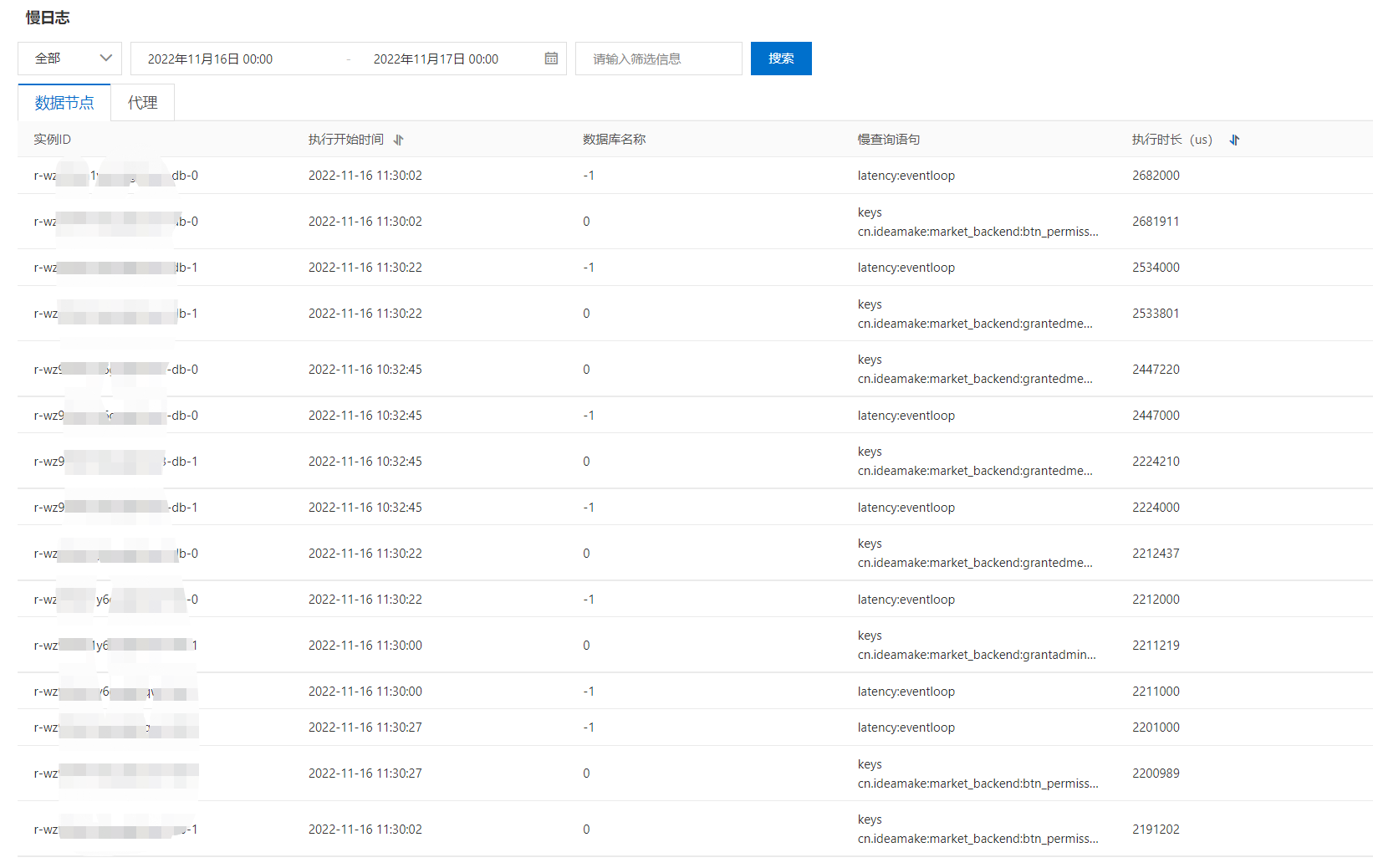Expand the 全部 dropdown filter
This screenshot has width=1373, height=868.
click(69, 59)
